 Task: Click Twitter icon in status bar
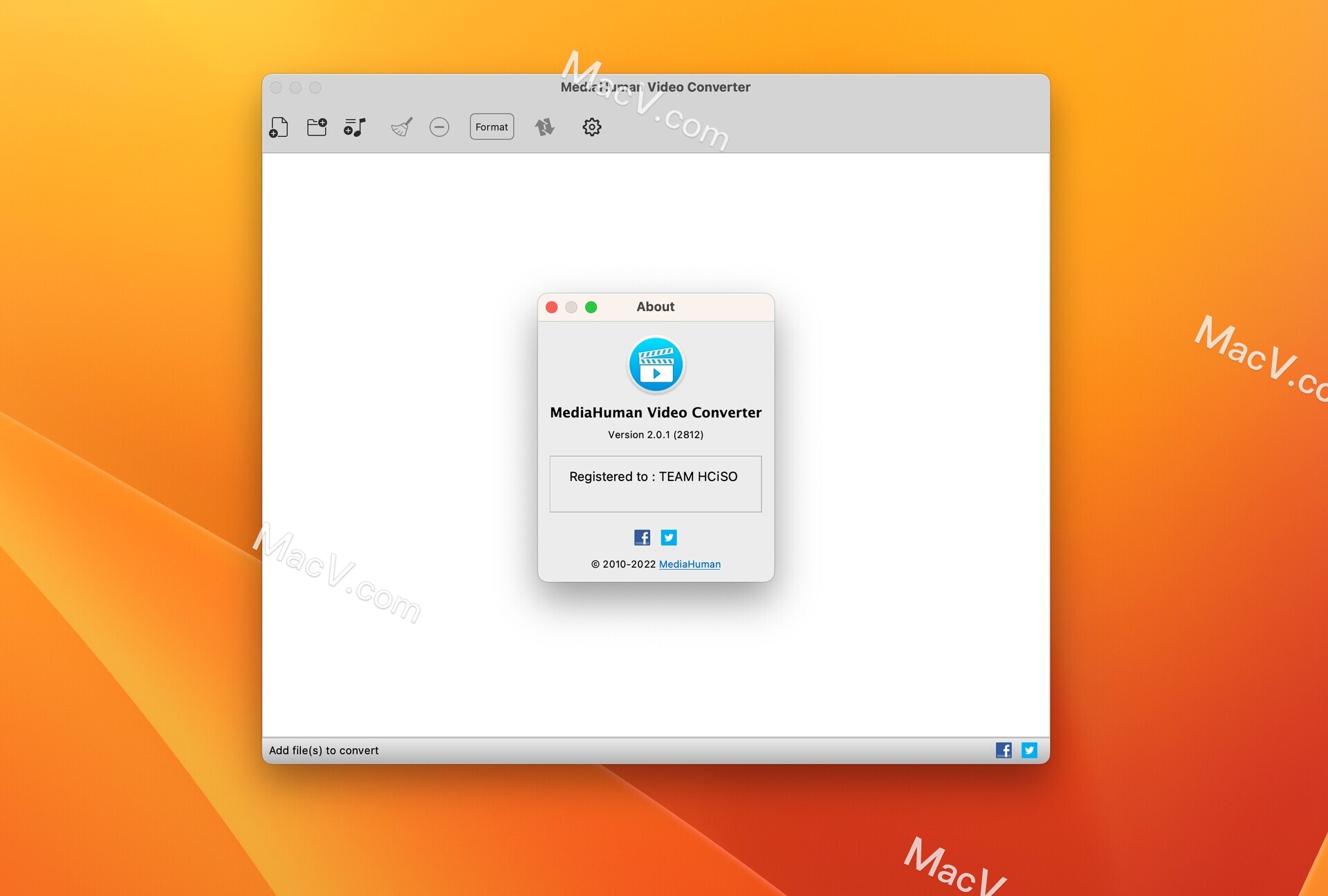click(1028, 750)
